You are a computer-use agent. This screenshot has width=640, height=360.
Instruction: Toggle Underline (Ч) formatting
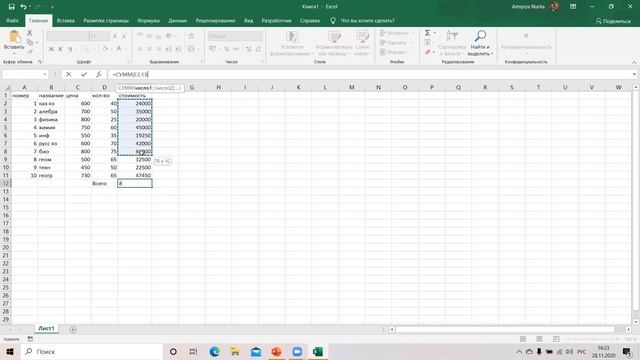pyautogui.click(x=70, y=49)
